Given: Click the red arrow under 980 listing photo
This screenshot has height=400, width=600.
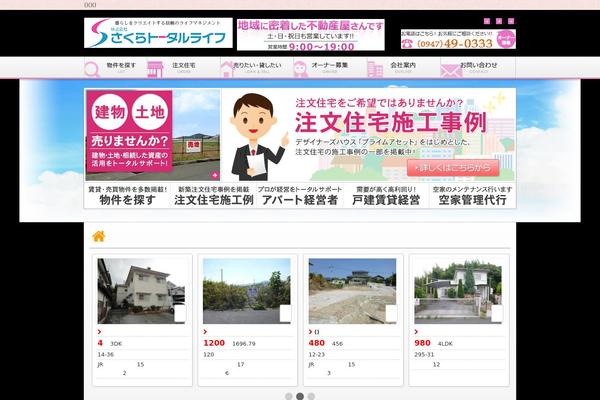Looking at the screenshot, I should coord(416,332).
